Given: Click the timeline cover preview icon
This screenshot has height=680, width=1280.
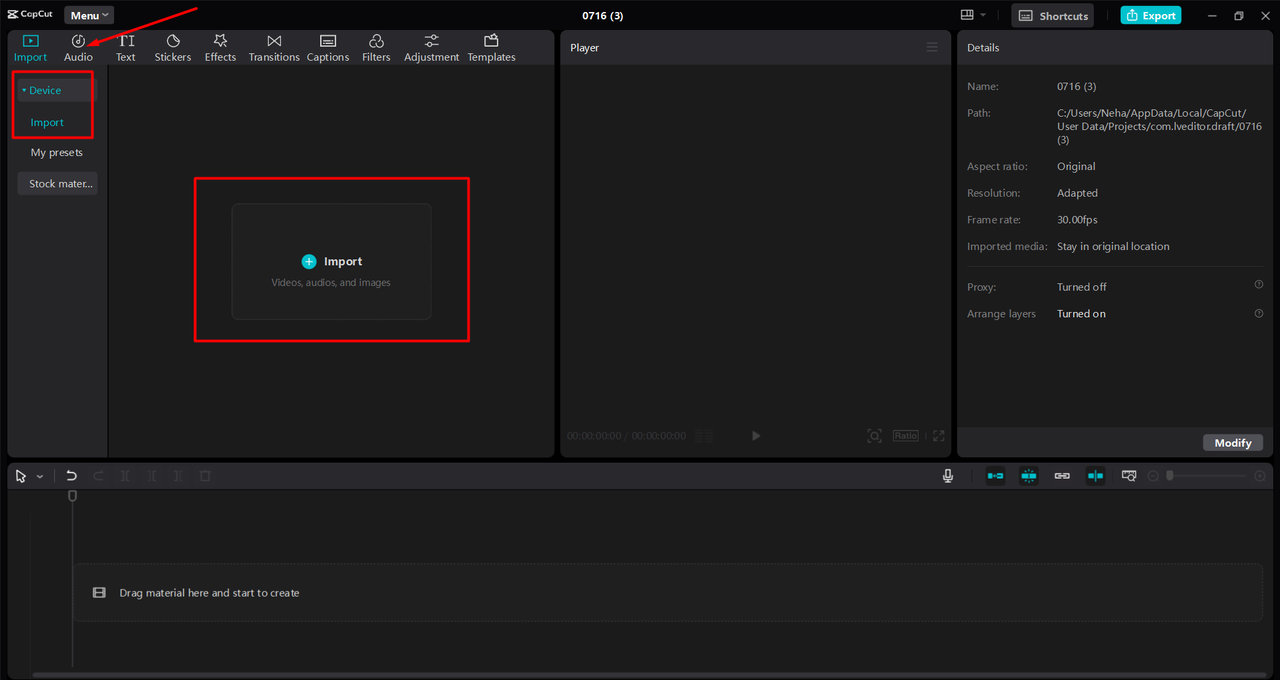Looking at the screenshot, I should (1129, 476).
